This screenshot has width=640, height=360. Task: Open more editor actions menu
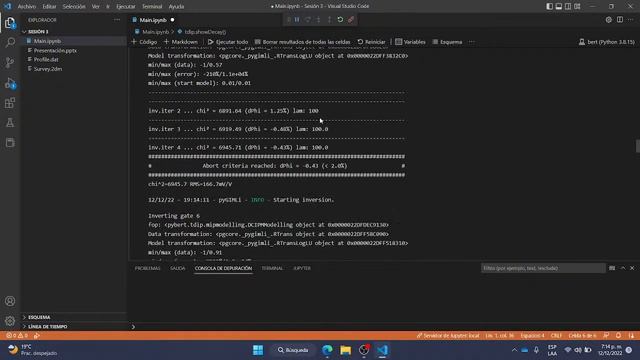tap(631, 20)
